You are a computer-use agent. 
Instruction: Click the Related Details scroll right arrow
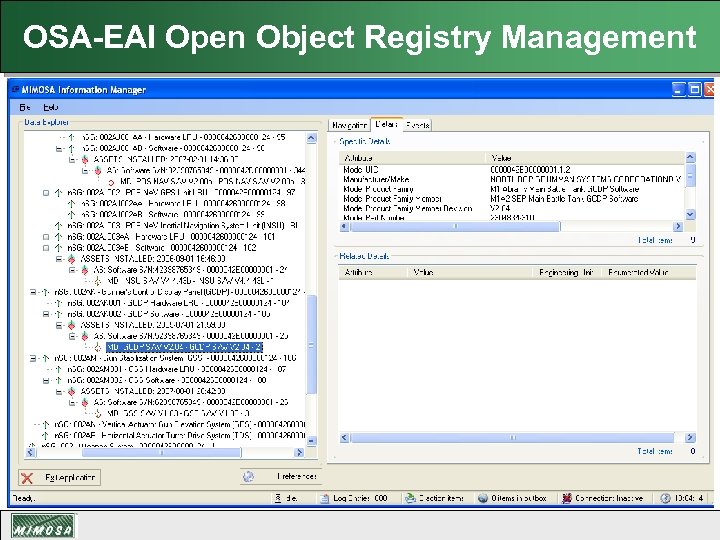point(690,438)
